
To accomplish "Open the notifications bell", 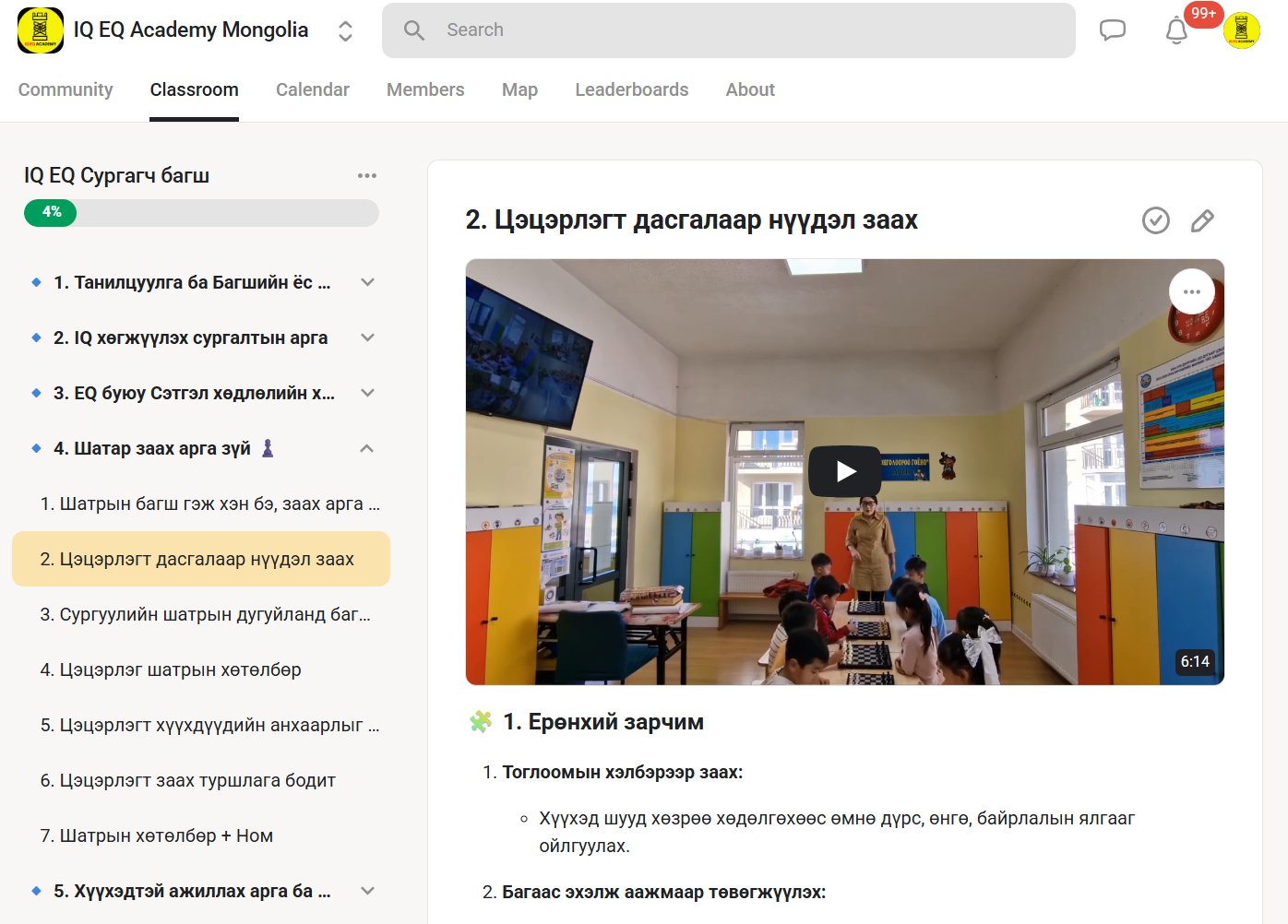I will pos(1176,31).
